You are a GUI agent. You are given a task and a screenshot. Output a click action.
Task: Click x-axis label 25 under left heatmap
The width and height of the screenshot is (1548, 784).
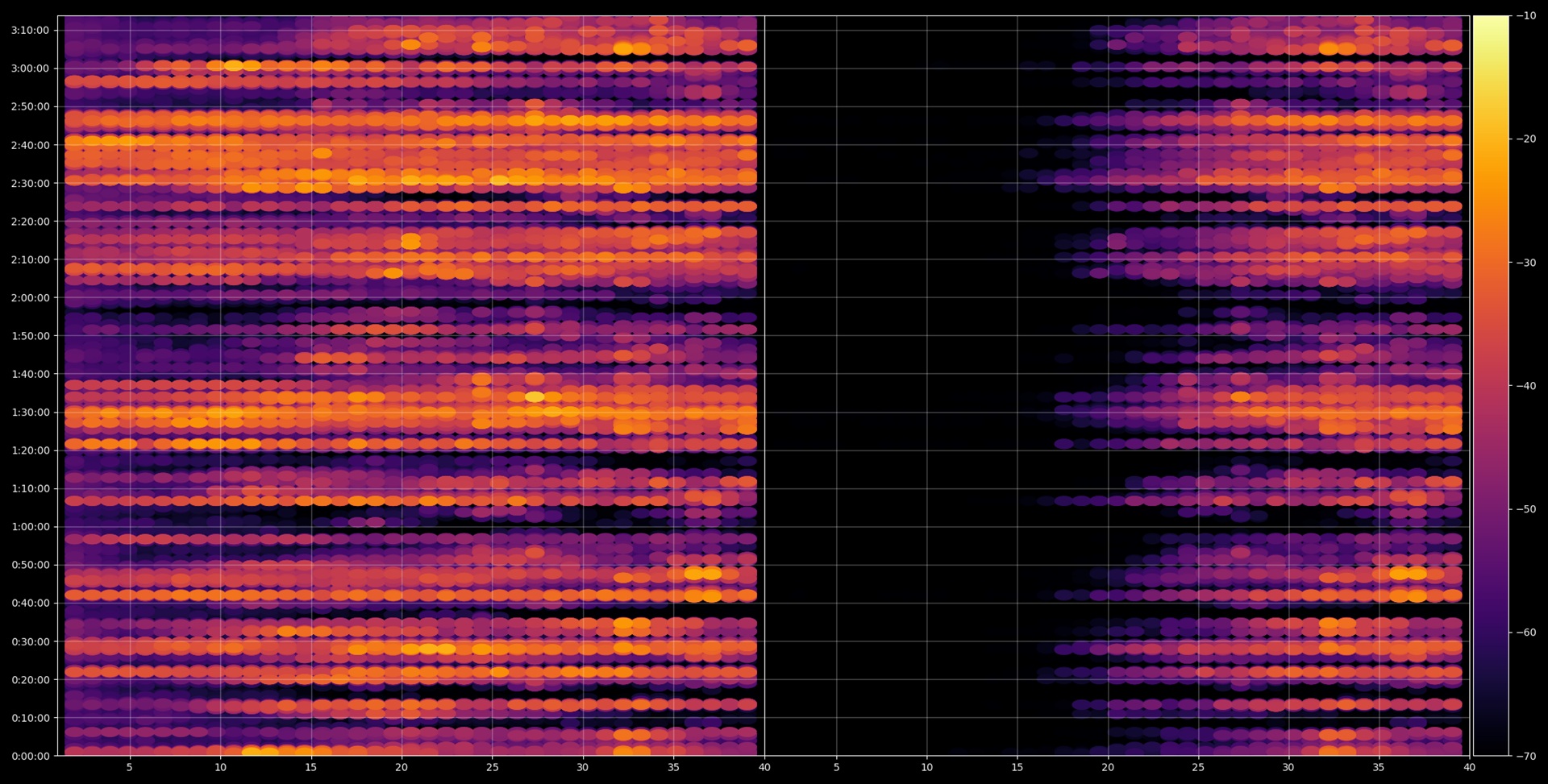pos(492,767)
